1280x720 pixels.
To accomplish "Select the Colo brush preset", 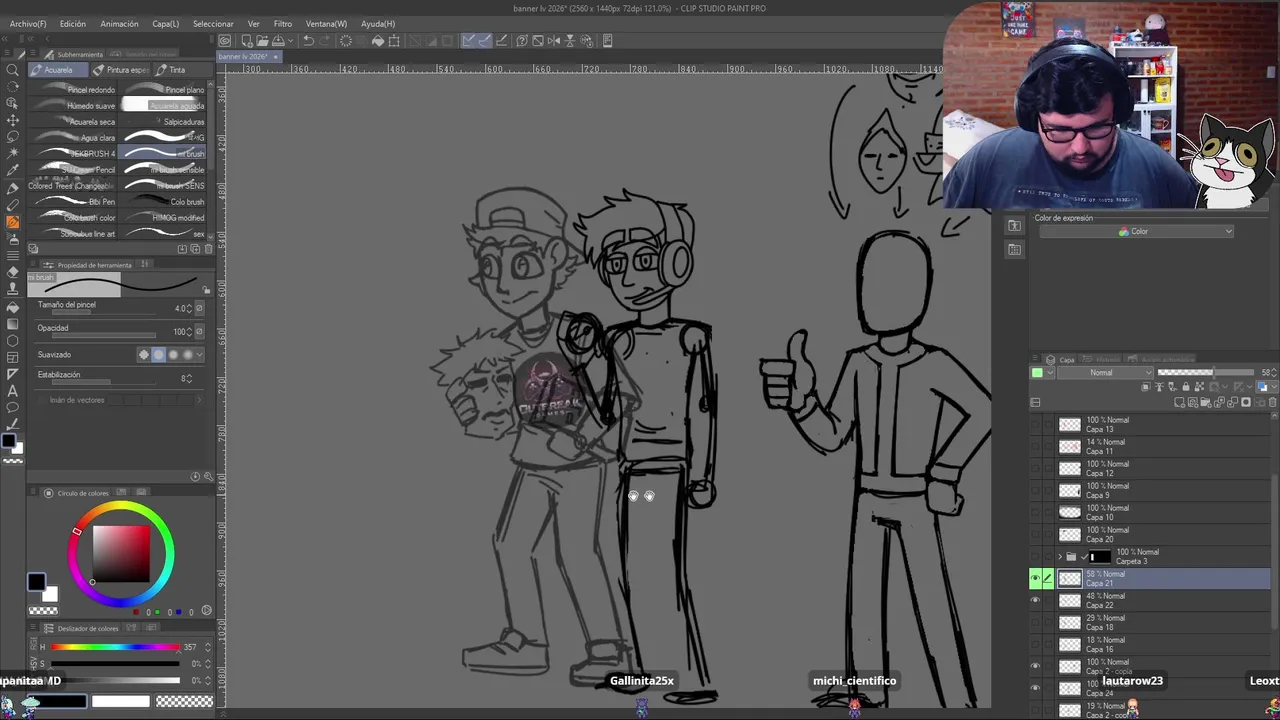I will [x=163, y=202].
